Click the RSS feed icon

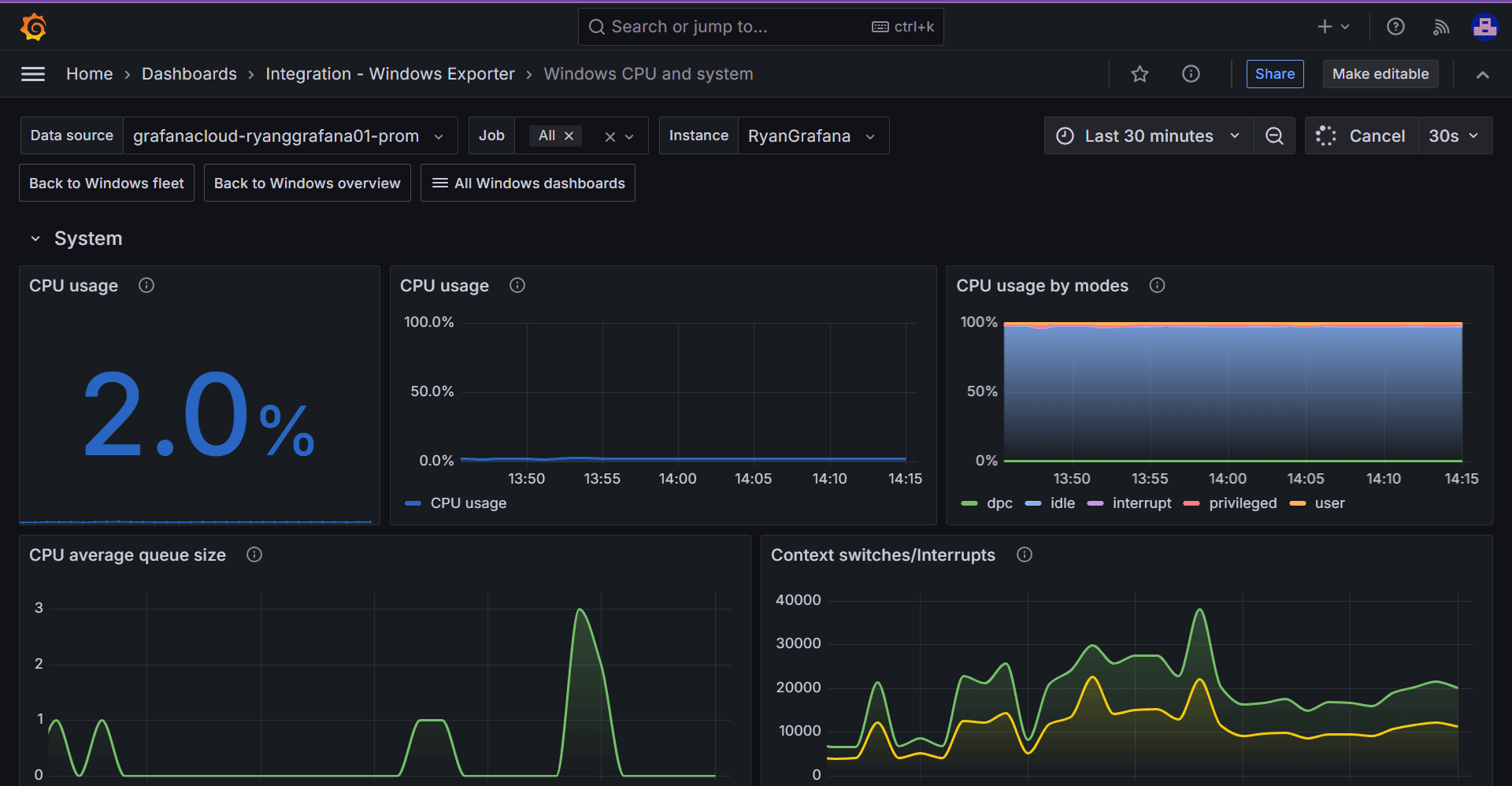1440,26
